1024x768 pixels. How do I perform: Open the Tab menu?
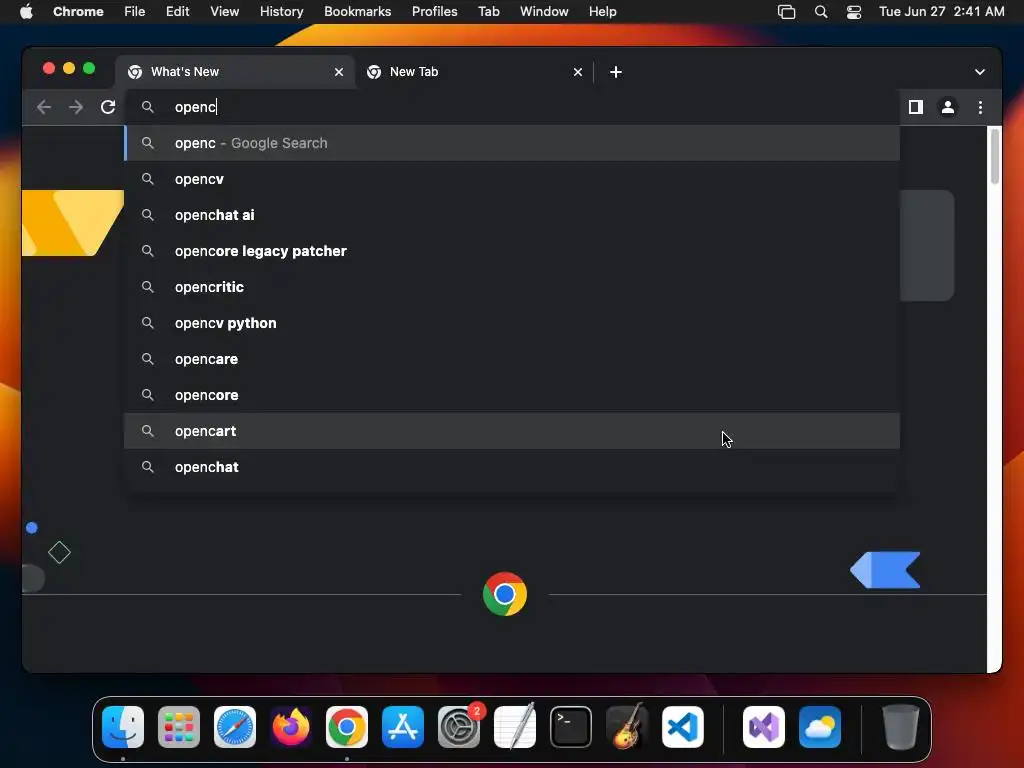point(488,11)
